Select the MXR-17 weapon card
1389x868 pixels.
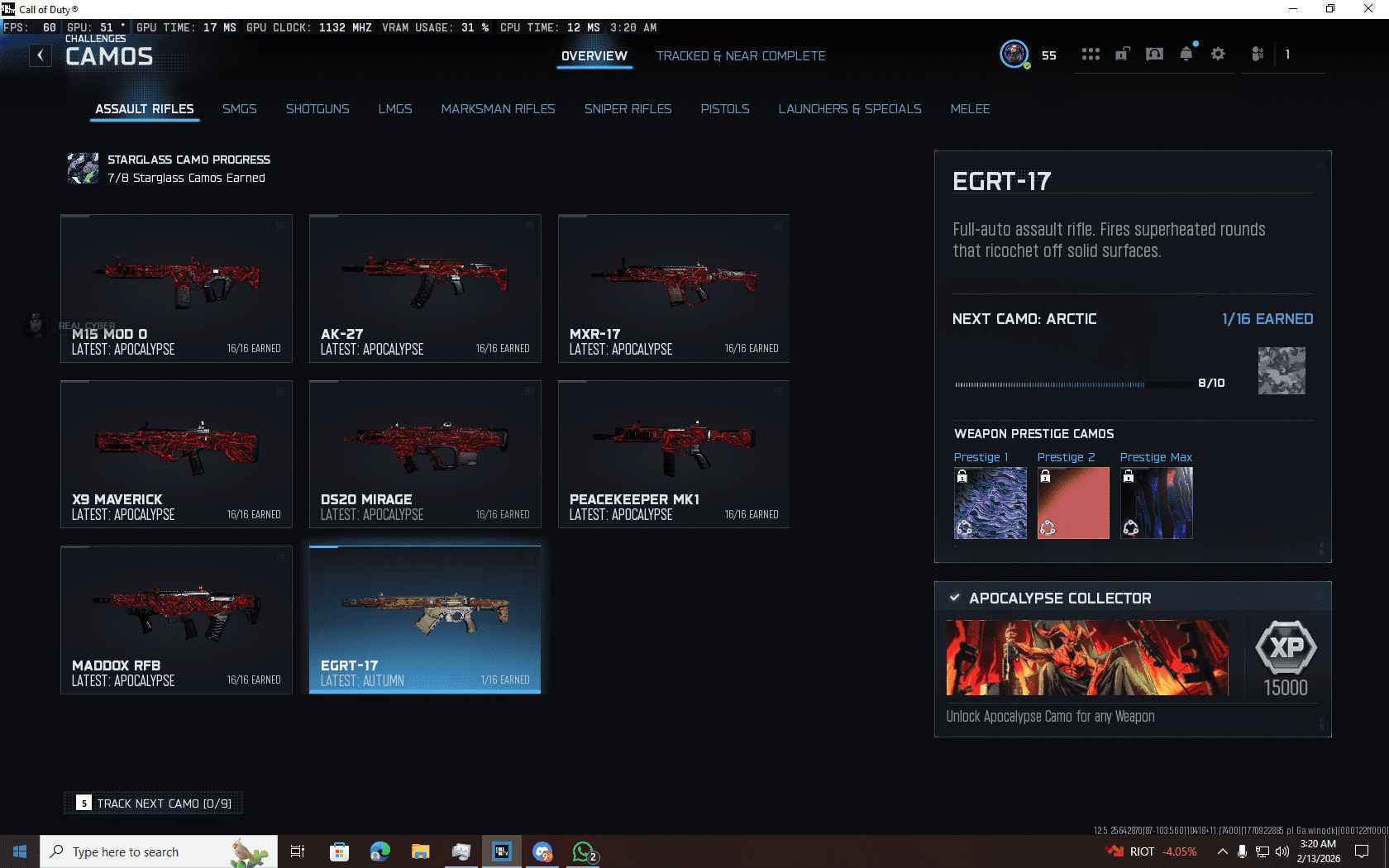point(674,288)
